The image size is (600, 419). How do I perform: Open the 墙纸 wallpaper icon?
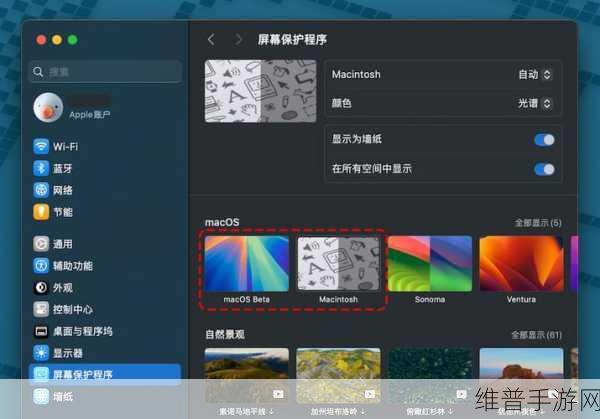click(41, 396)
